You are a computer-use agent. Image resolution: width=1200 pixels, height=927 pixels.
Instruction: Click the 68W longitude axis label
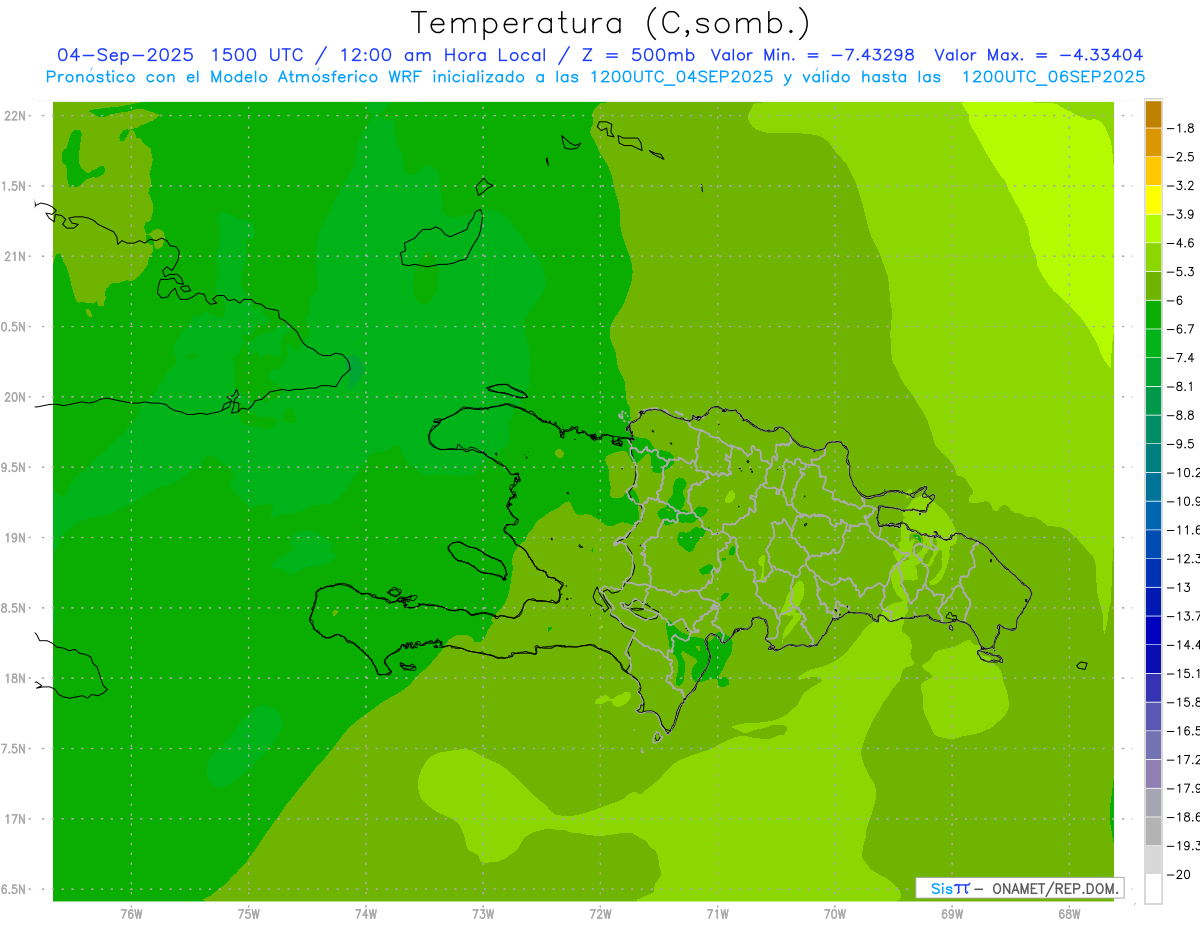point(1068,913)
